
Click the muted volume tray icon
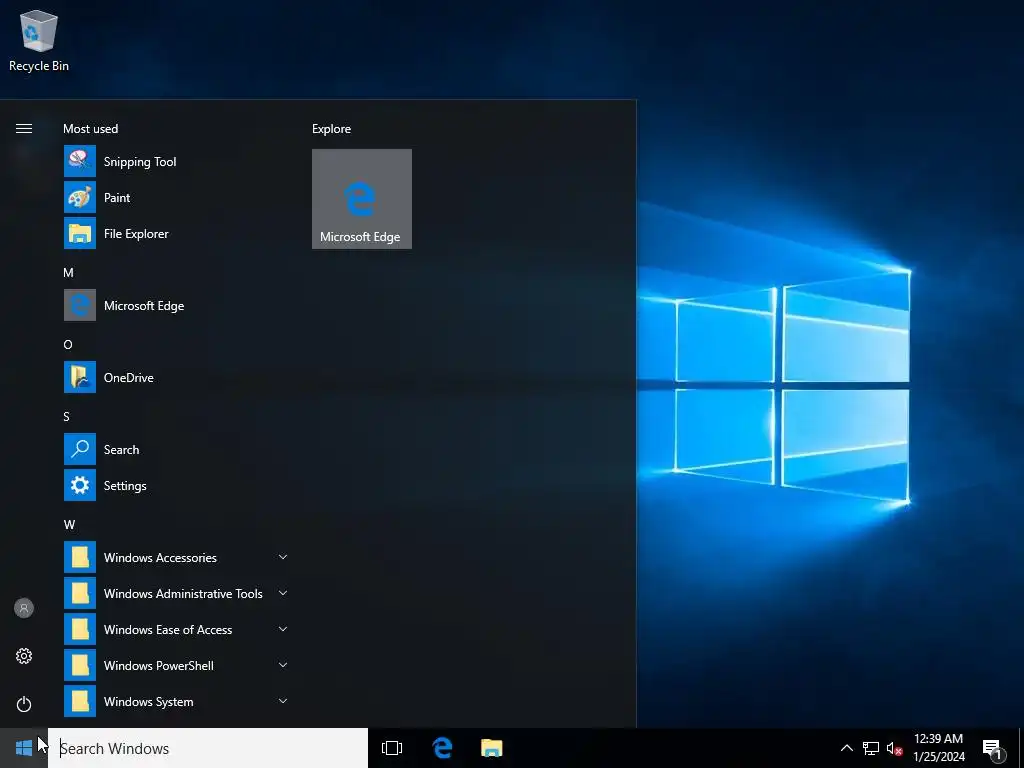[x=895, y=748]
